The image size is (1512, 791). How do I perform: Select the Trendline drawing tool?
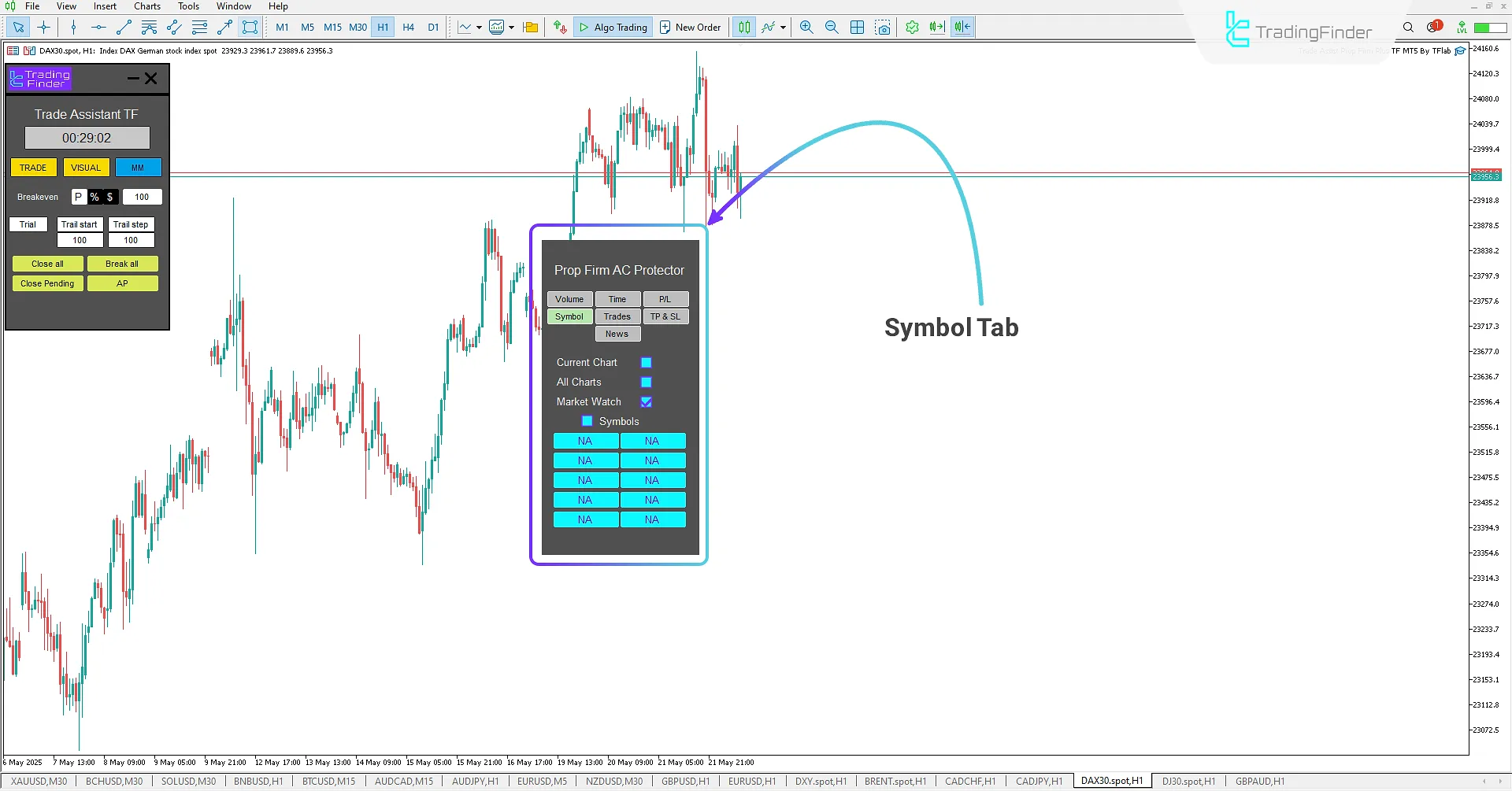click(123, 27)
